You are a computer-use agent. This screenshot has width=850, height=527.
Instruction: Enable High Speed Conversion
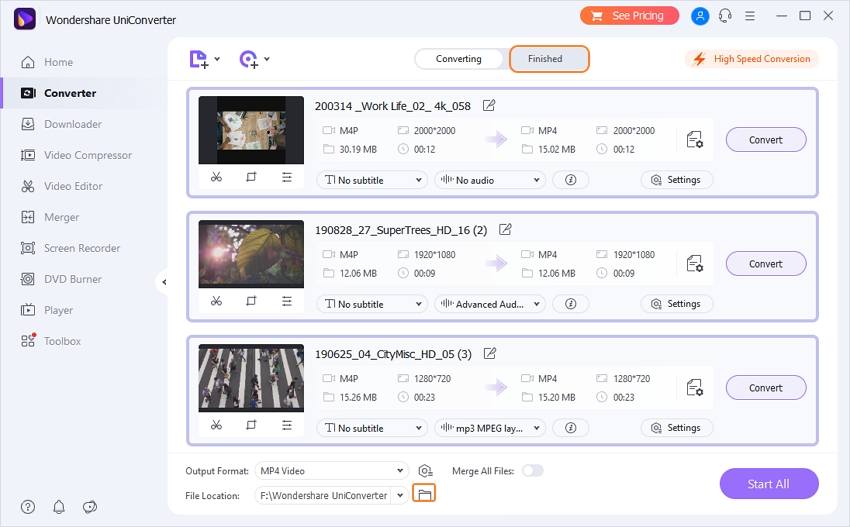[x=752, y=59]
